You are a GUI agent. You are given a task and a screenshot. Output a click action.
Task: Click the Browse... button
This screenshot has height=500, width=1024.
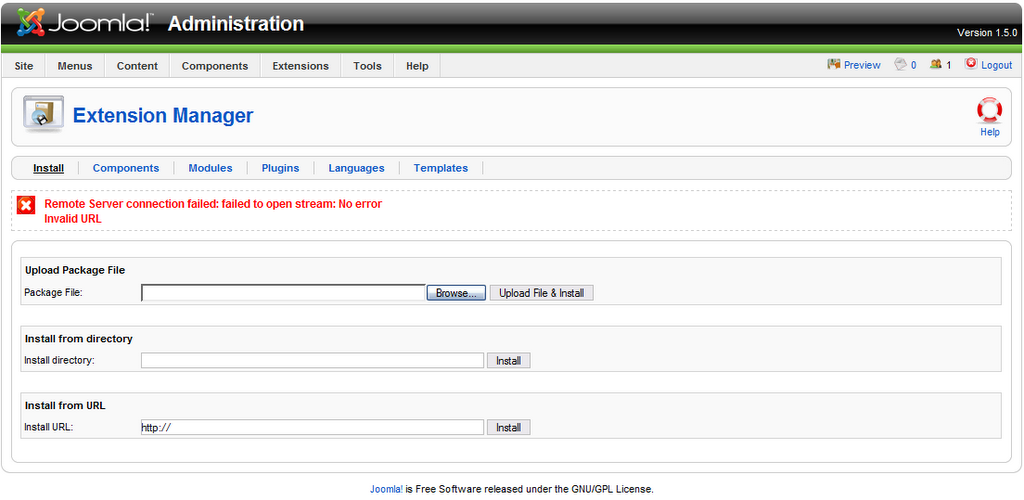coord(456,293)
